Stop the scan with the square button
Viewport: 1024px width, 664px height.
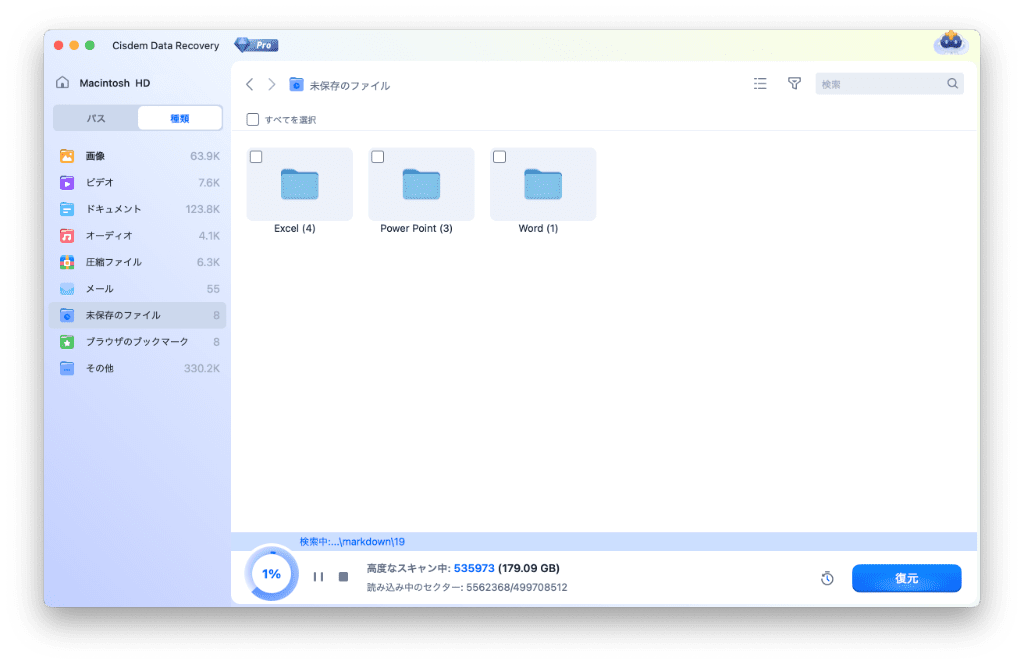(343, 577)
